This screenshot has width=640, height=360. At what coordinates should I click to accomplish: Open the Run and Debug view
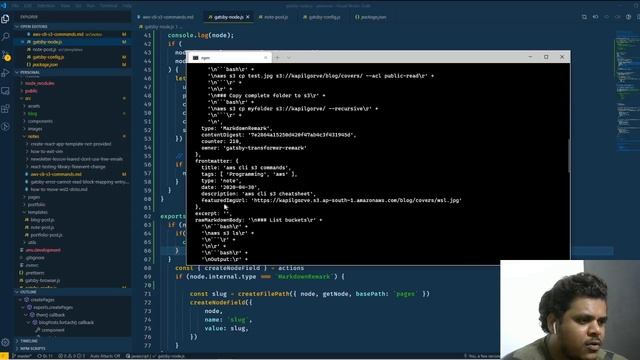5,73
